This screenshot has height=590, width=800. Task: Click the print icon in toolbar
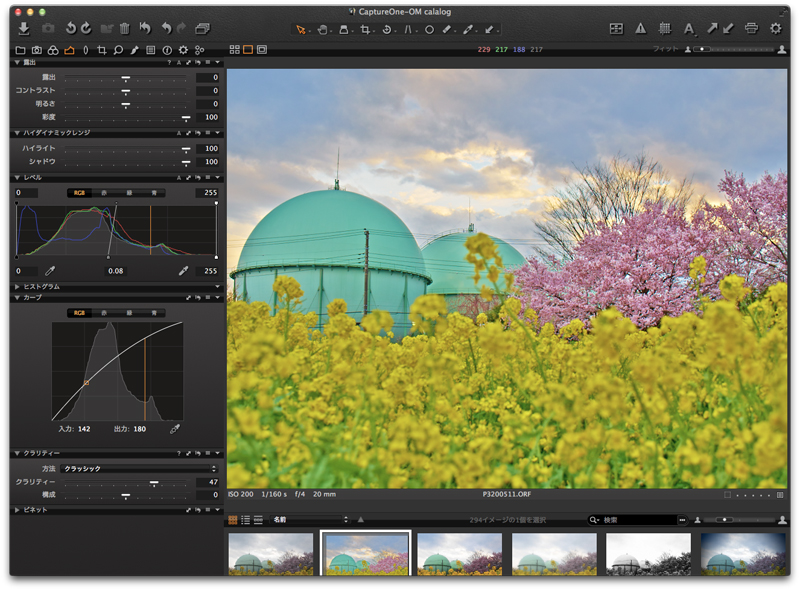click(x=751, y=29)
